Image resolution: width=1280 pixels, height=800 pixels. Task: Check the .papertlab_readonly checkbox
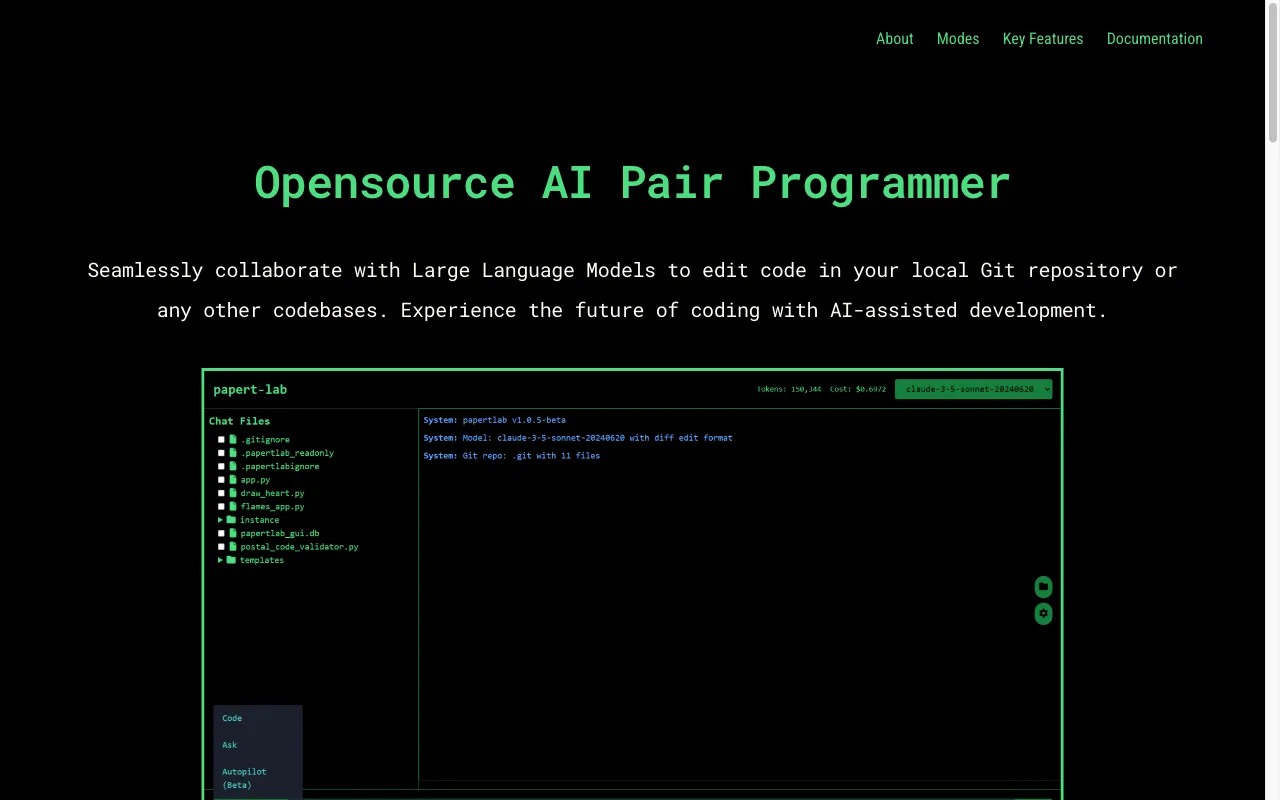coord(222,453)
